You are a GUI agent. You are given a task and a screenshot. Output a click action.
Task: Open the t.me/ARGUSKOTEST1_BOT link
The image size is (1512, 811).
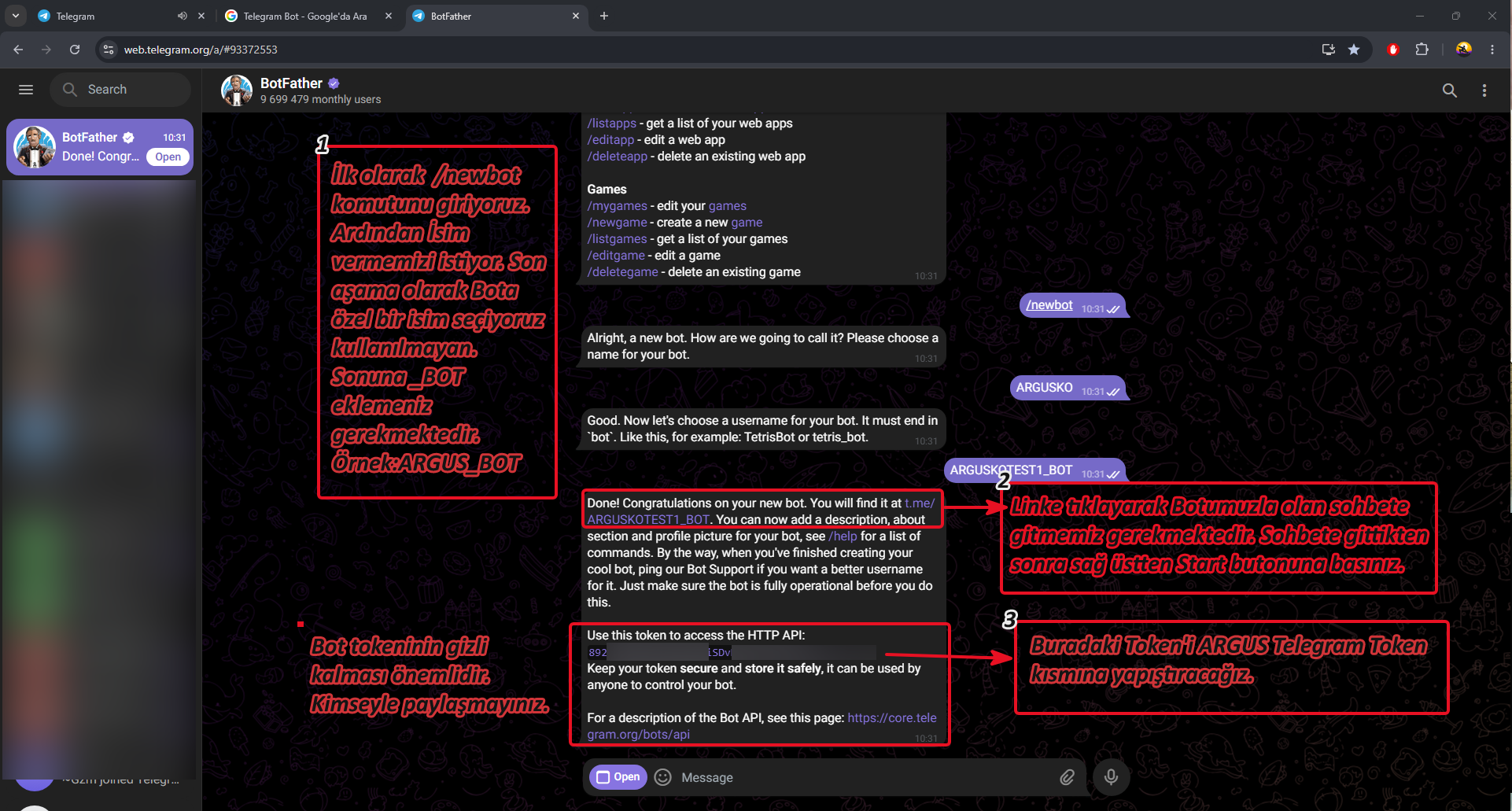point(648,520)
